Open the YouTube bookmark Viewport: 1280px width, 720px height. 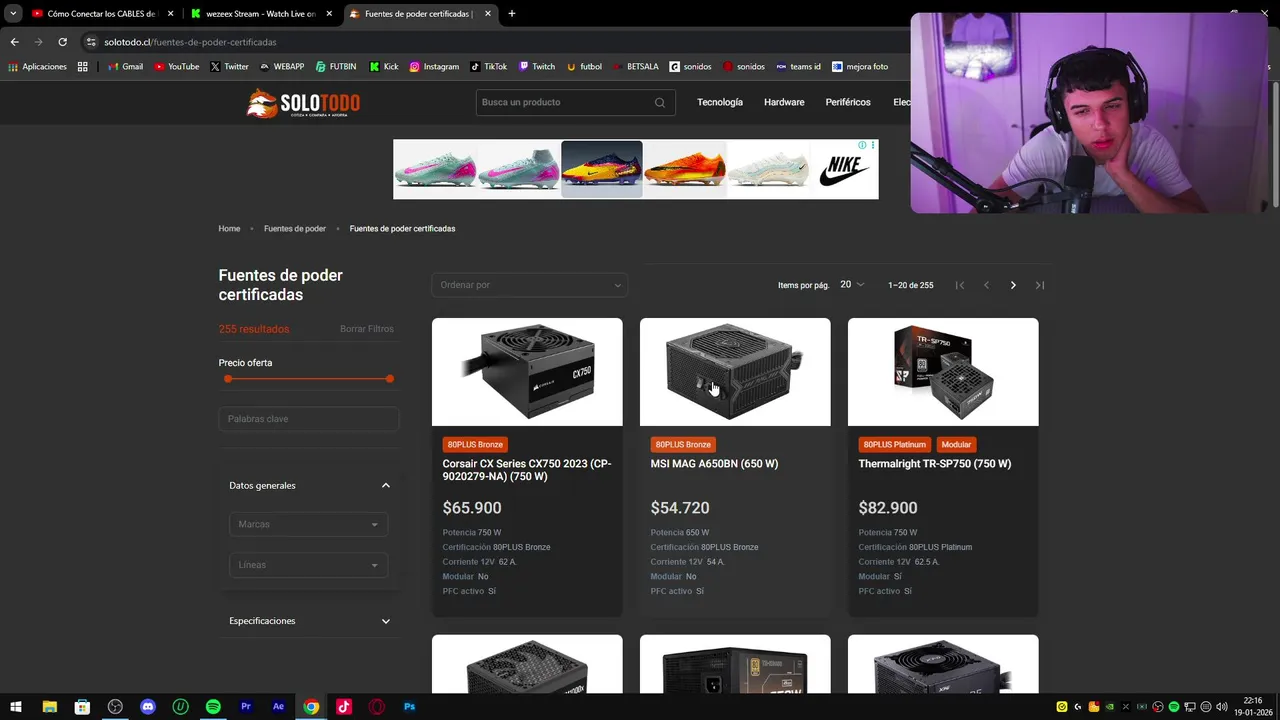(176, 67)
